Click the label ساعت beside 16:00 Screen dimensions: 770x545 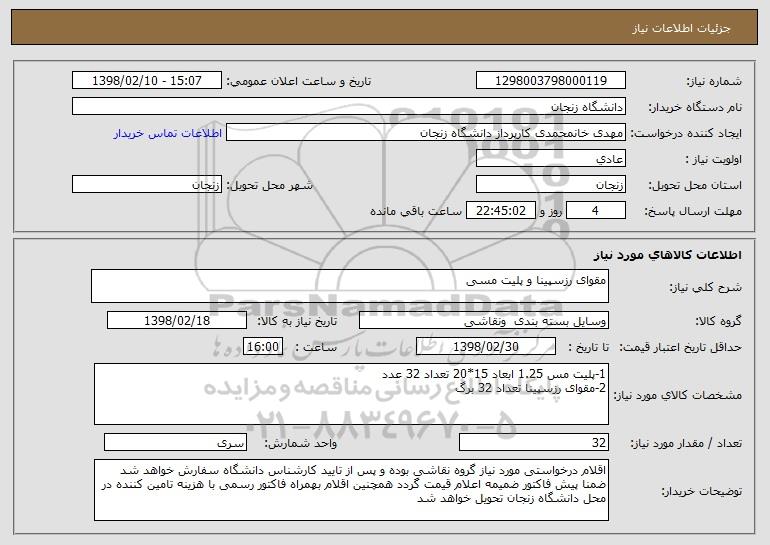pyautogui.click(x=317, y=347)
